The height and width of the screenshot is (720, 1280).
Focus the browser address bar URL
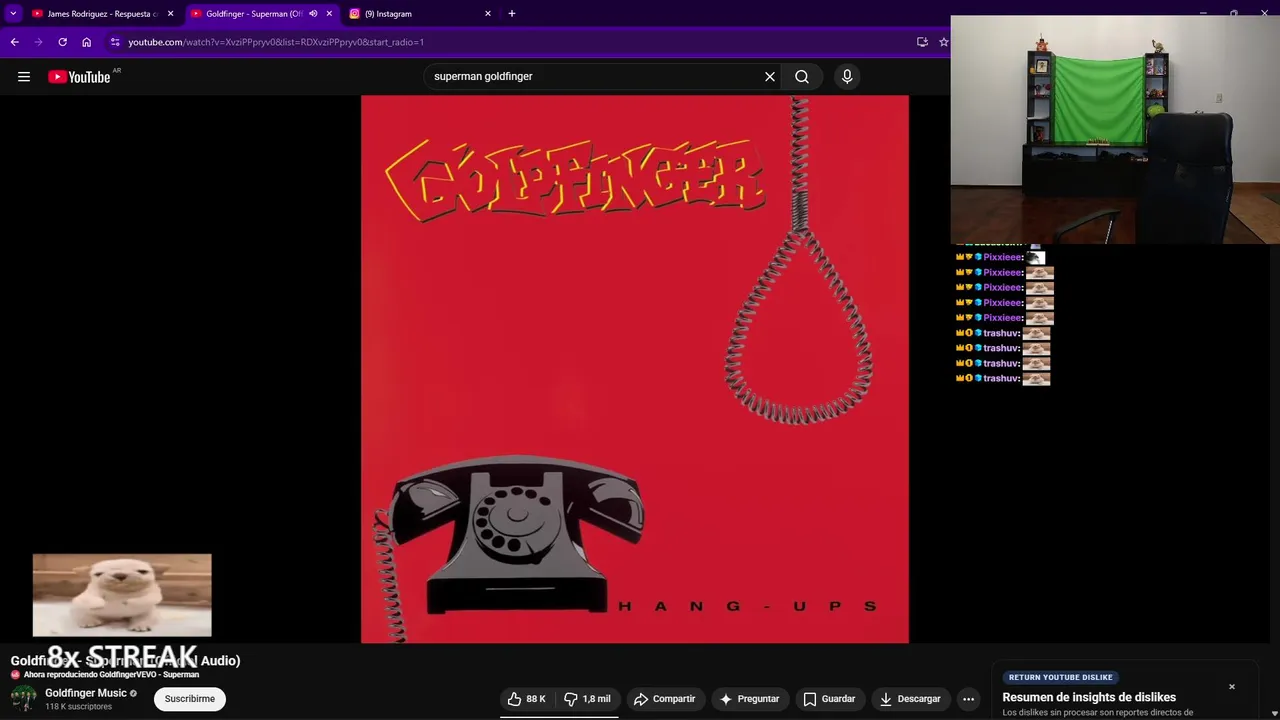point(276,42)
